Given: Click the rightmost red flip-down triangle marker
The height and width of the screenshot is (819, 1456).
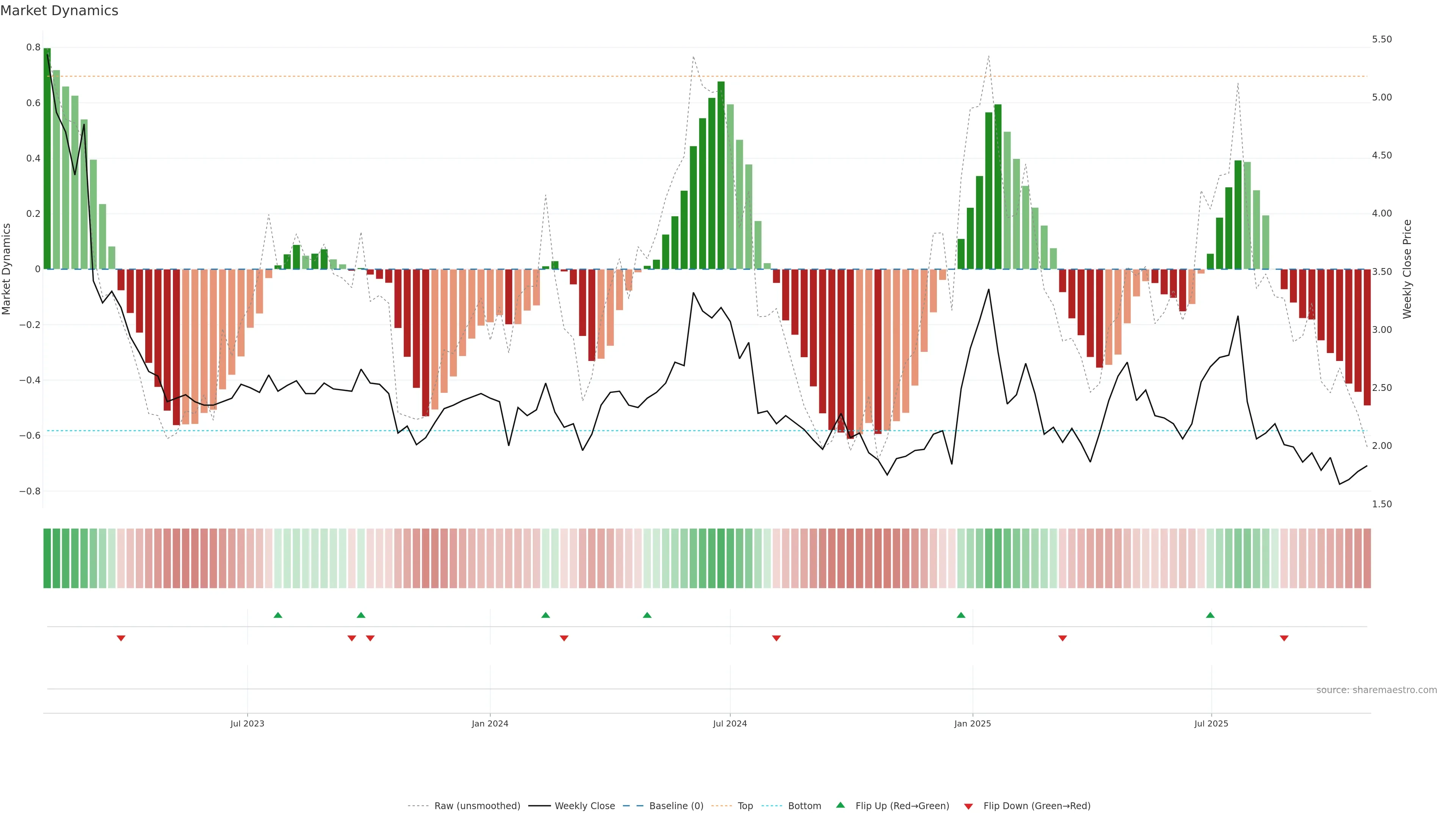Looking at the screenshot, I should coord(1284,638).
